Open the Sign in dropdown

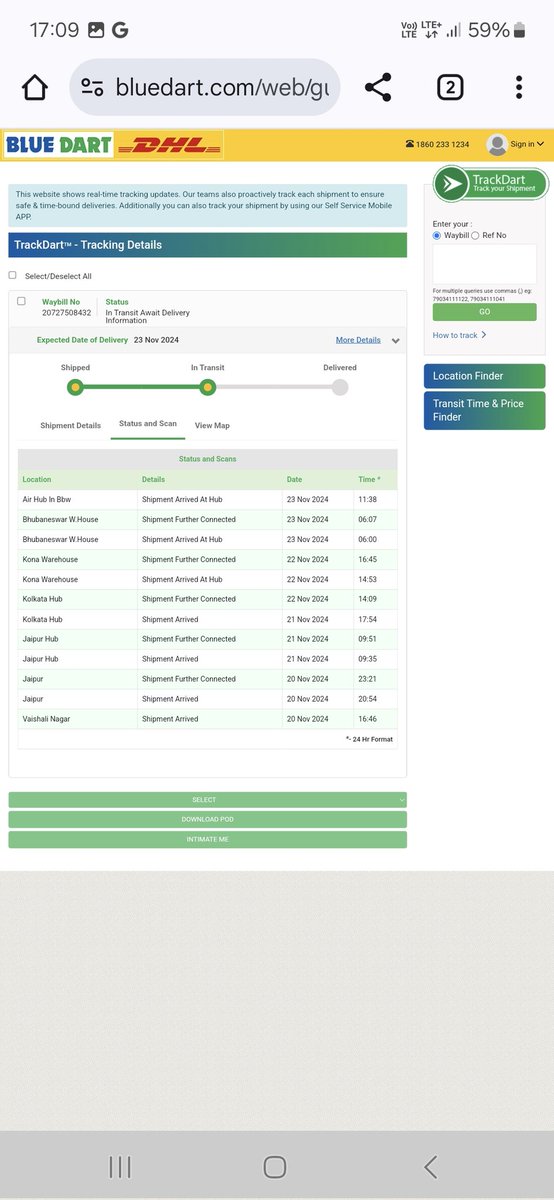pyautogui.click(x=527, y=145)
